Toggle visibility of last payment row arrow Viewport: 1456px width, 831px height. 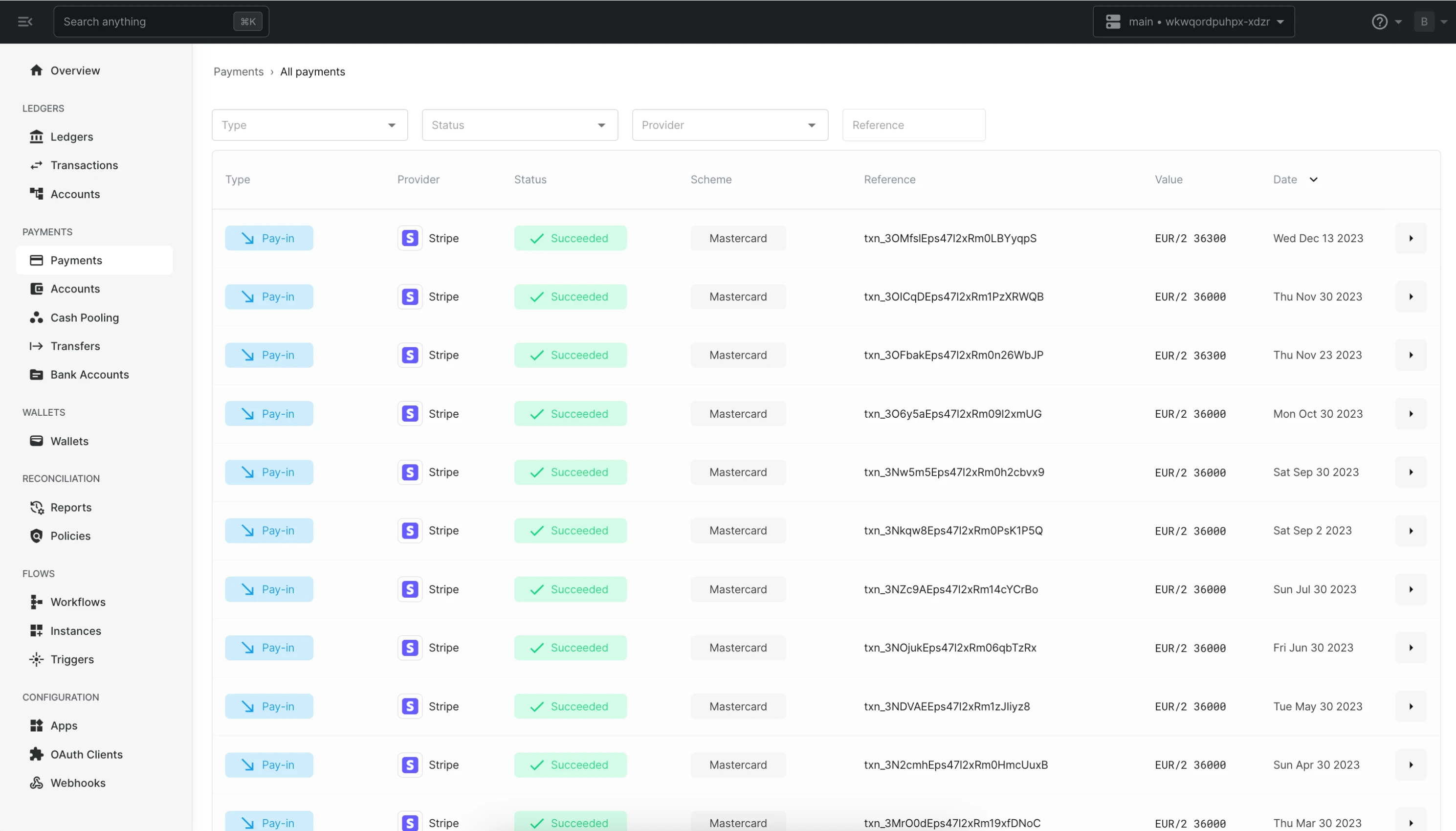(x=1411, y=822)
